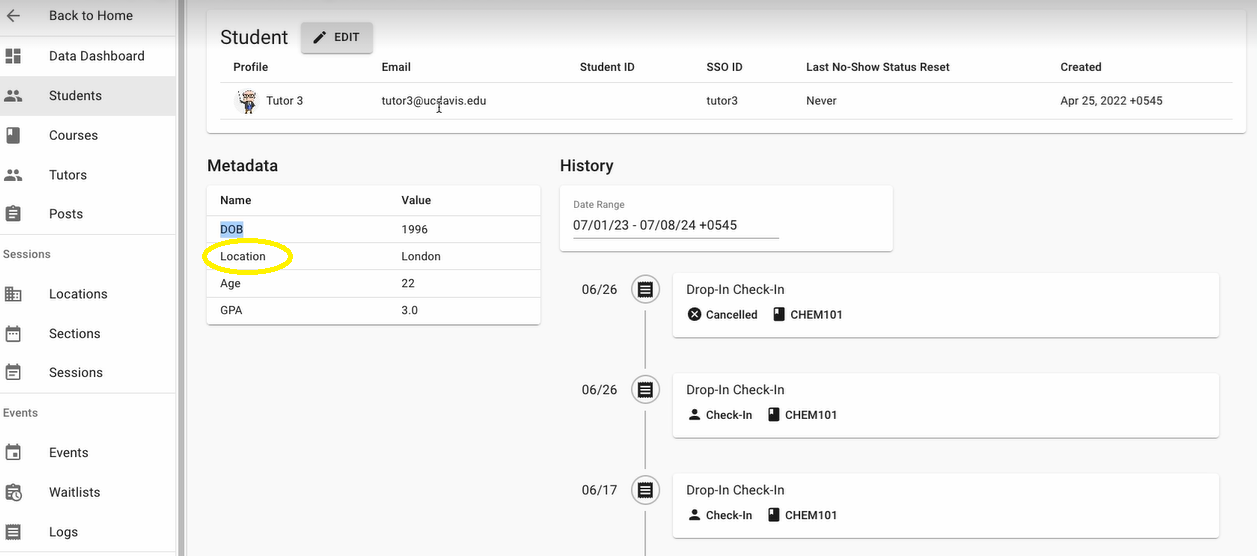Open Locations building icon in sidebar
This screenshot has width=1257, height=556.
(13, 294)
